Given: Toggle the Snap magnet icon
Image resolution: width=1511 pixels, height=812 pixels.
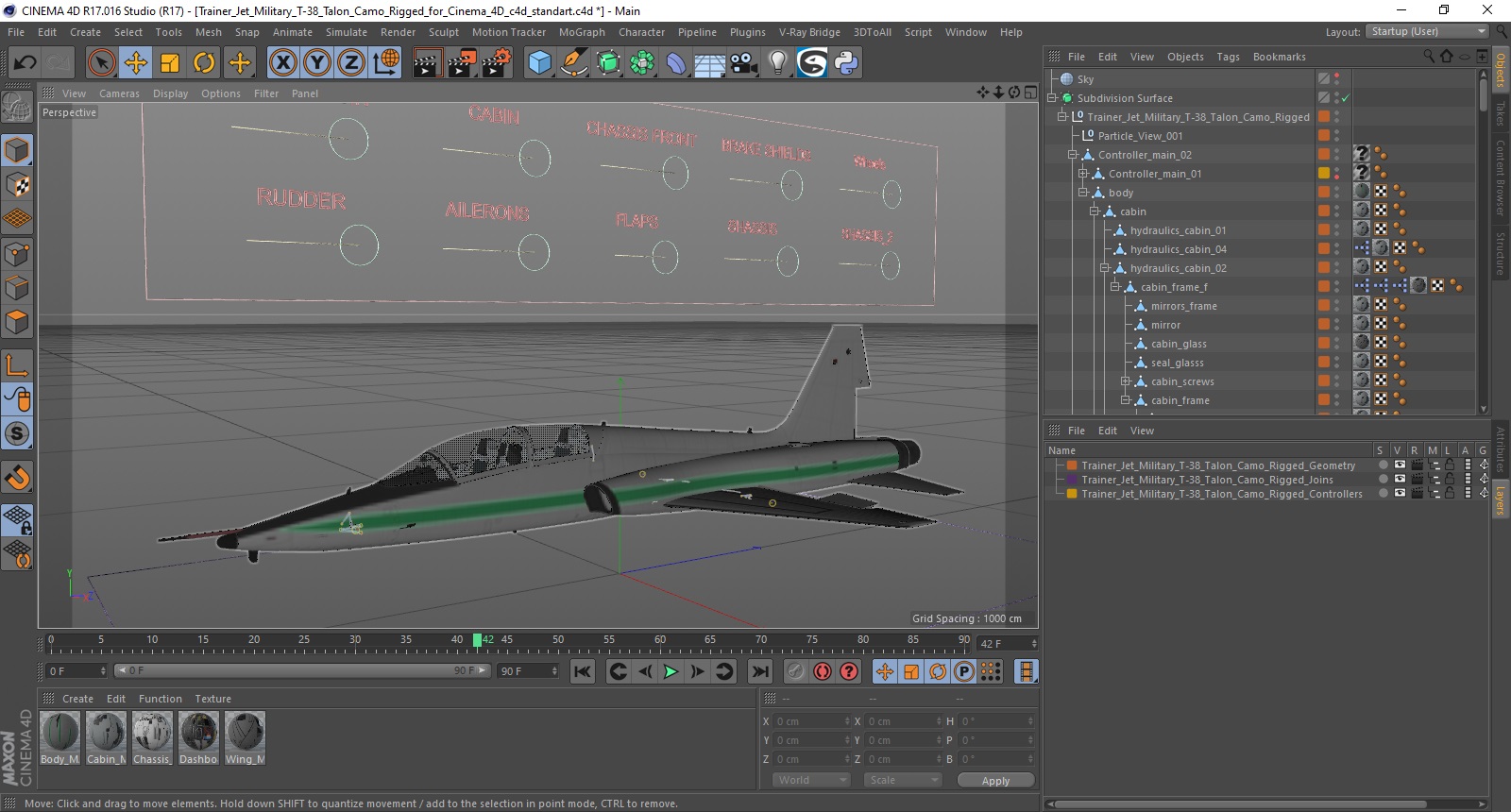Looking at the screenshot, I should click(17, 477).
